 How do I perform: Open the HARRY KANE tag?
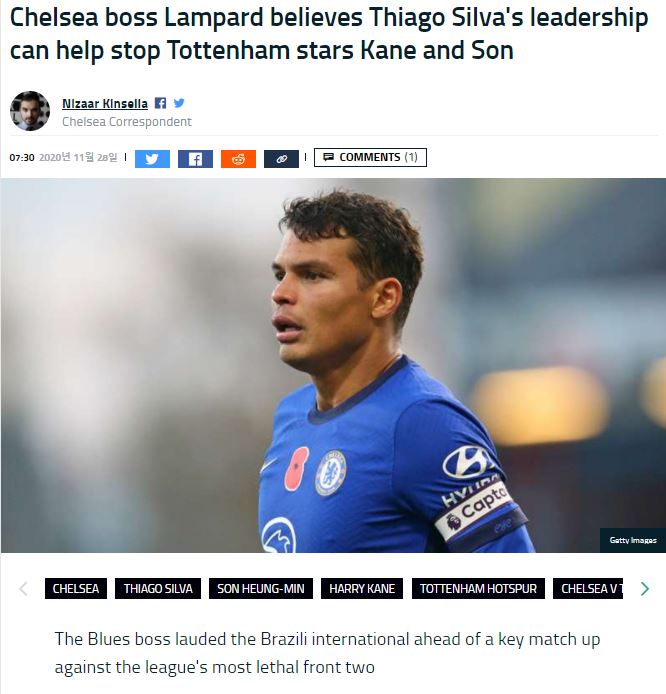(x=362, y=588)
